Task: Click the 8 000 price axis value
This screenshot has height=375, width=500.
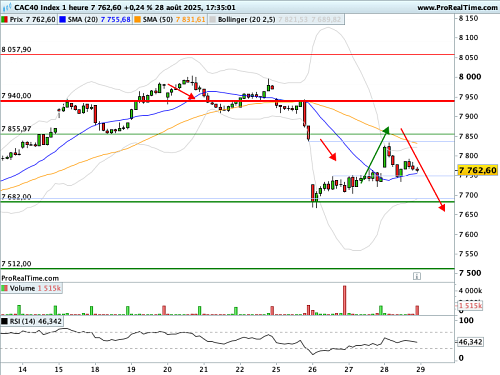Action: pyautogui.click(x=470, y=77)
